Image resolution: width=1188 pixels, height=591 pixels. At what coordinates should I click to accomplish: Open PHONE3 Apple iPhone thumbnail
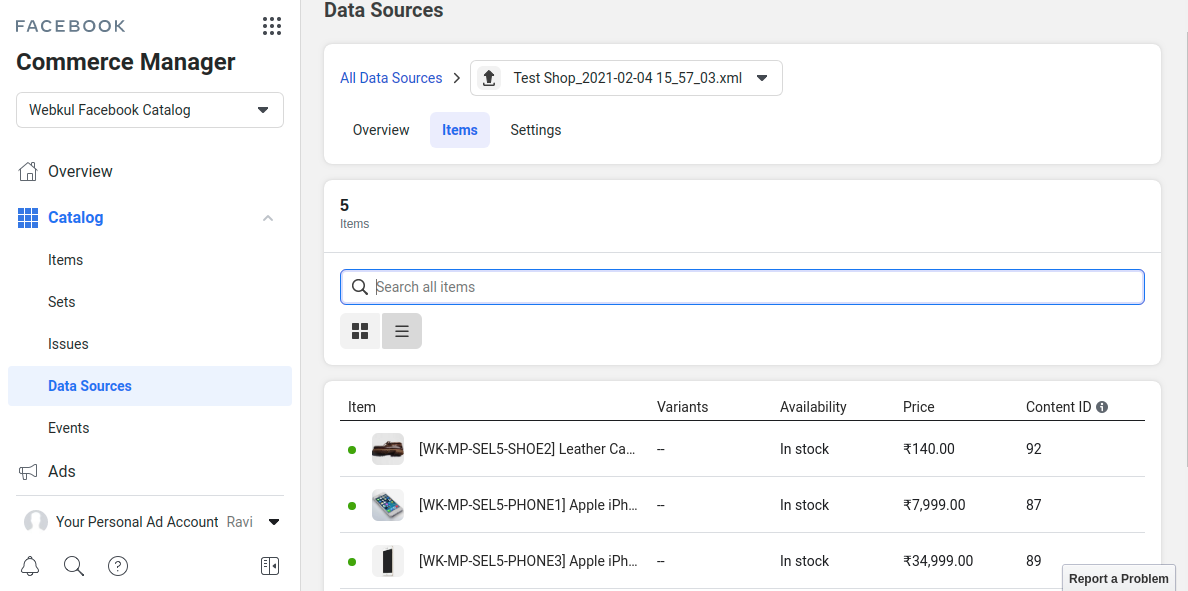(388, 561)
